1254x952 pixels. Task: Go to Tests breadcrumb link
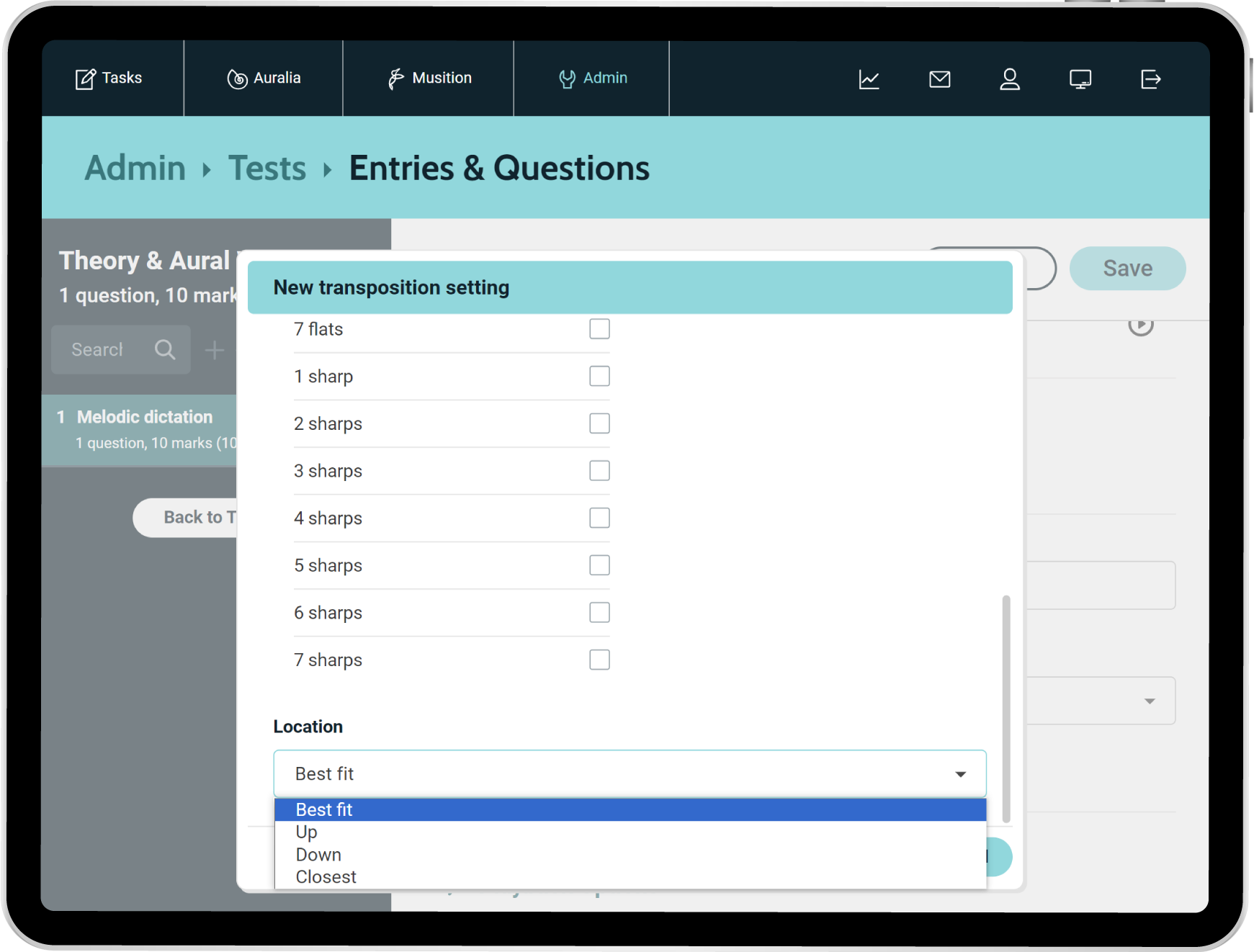(267, 169)
